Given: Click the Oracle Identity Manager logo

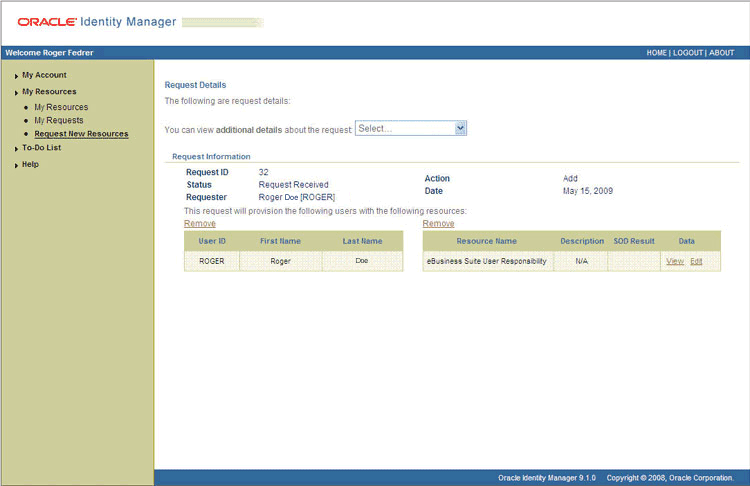Looking at the screenshot, I should 97,22.
